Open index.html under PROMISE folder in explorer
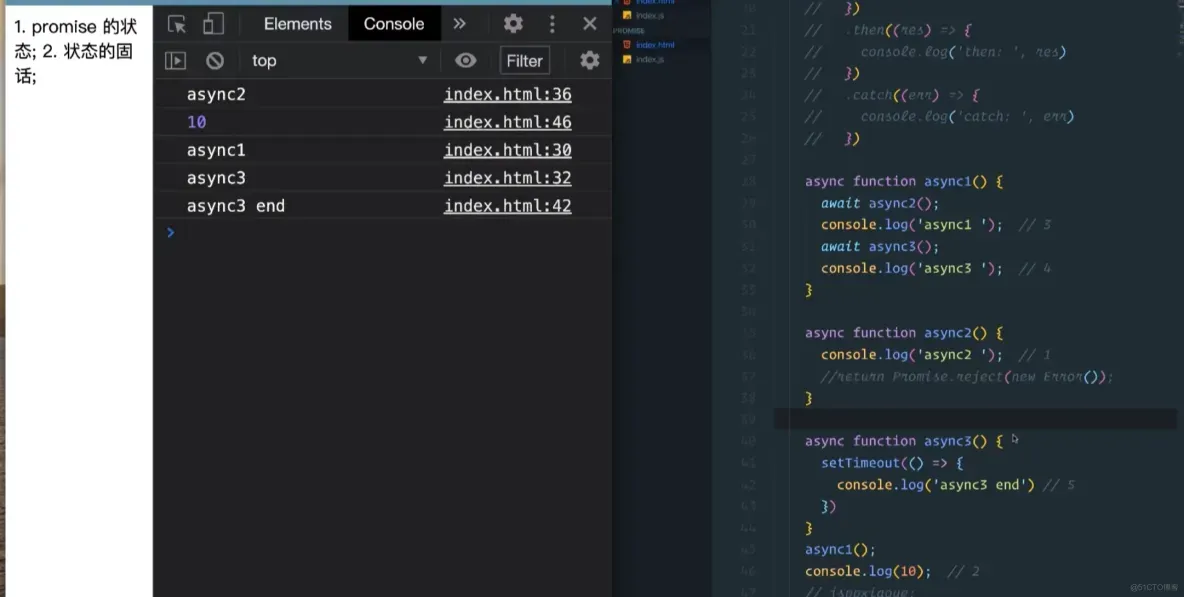This screenshot has width=1184, height=597. point(656,45)
